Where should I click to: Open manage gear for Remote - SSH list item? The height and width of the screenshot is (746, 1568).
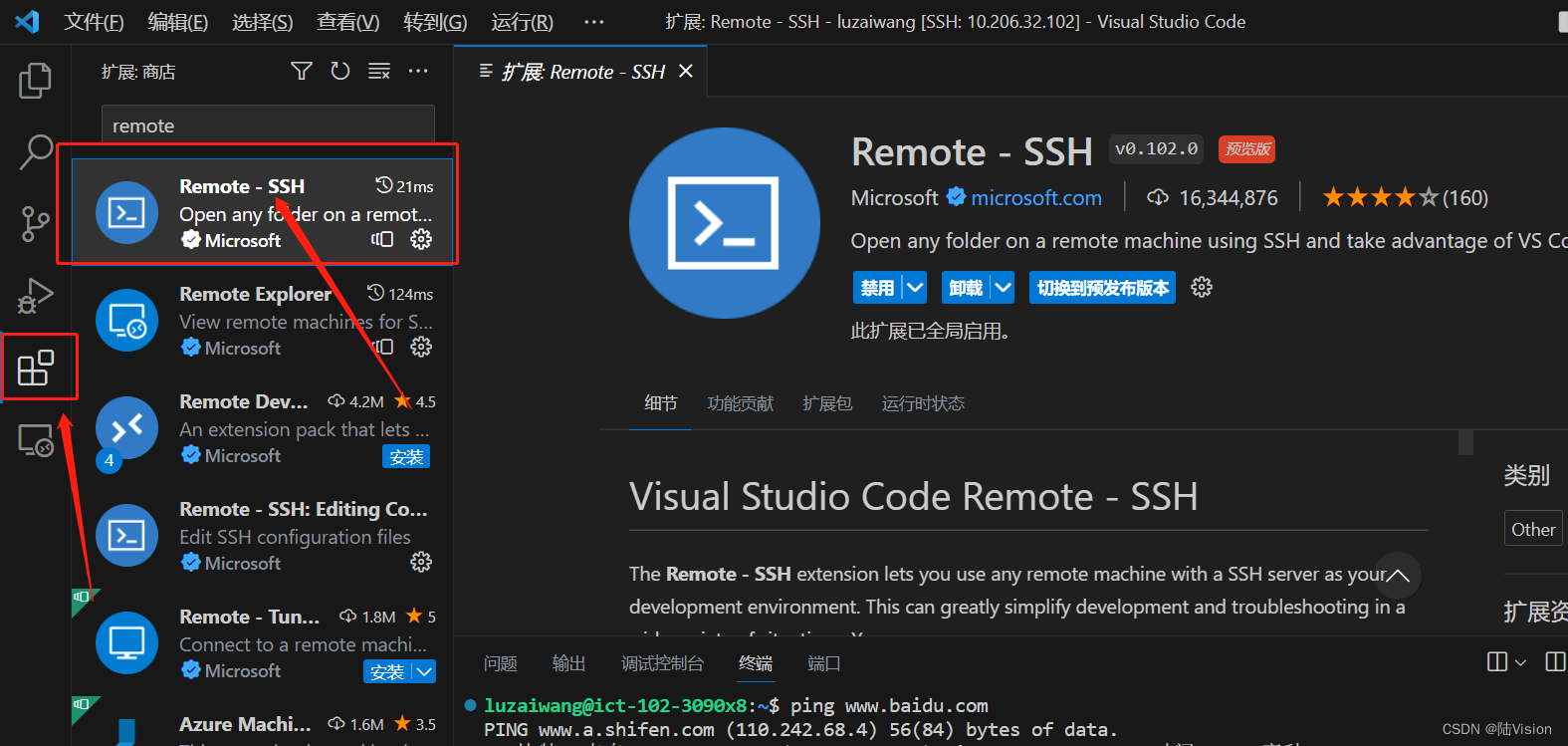tap(421, 239)
